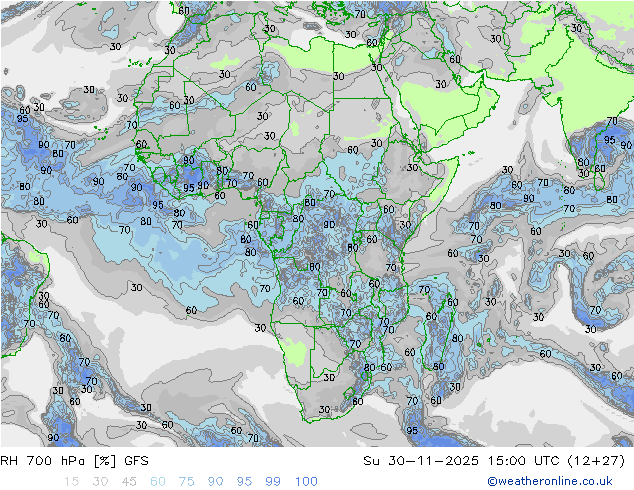This screenshot has height=490, width=634.
Task: Click the "Su 30-11-2025" forecast date
Action: (x=421, y=460)
